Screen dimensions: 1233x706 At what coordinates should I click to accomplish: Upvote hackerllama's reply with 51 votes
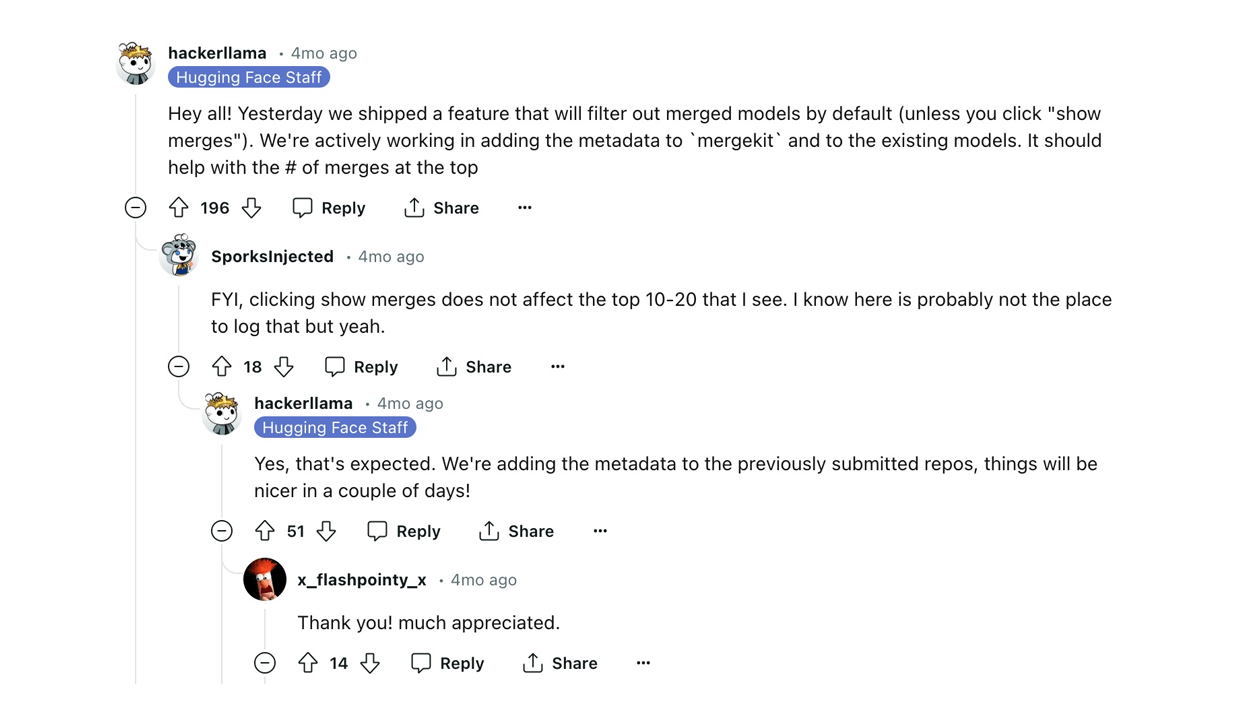pos(265,531)
